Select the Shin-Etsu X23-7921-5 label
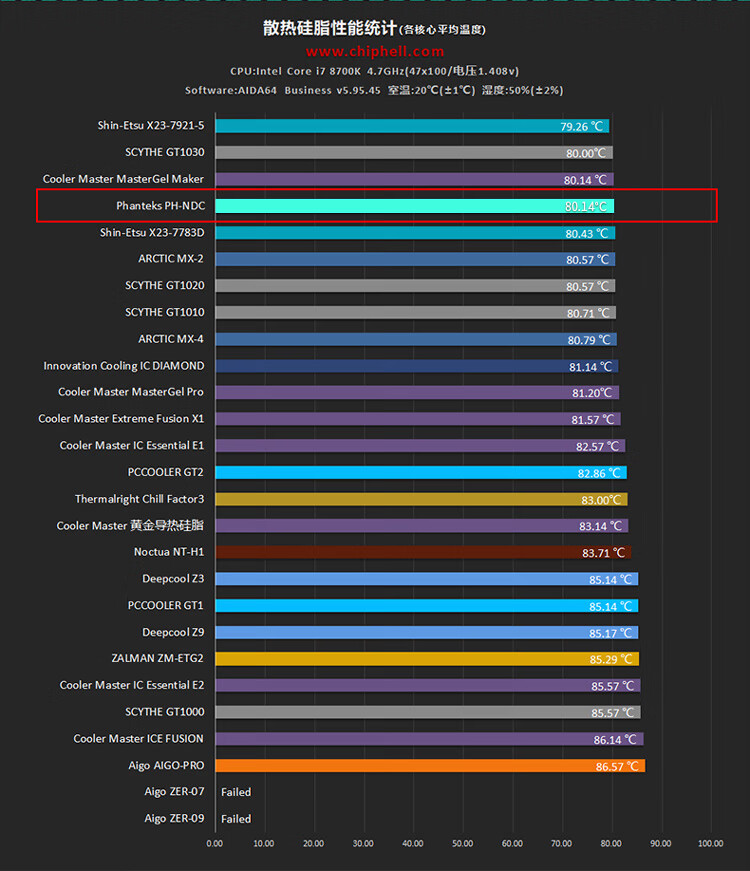 [x=151, y=126]
